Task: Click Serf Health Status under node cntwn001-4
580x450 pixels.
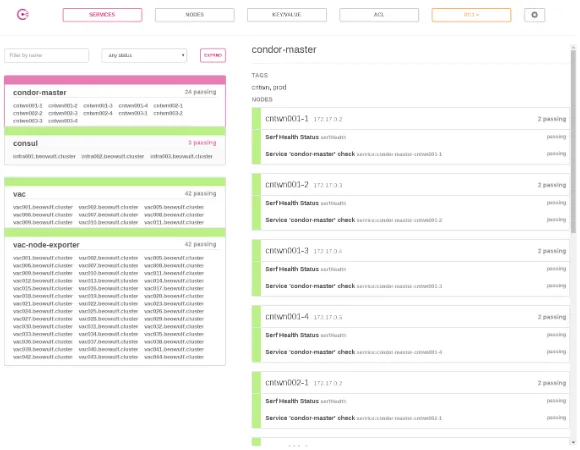Action: pos(292,335)
